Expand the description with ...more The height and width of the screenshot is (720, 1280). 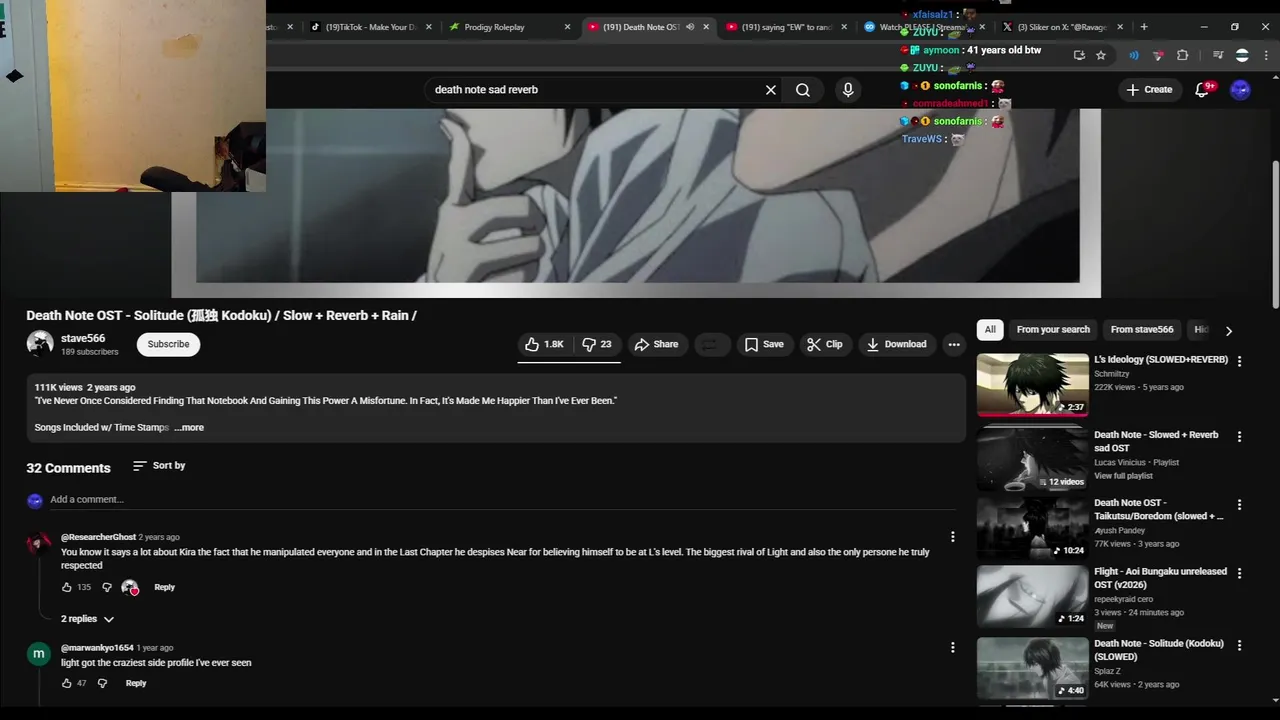click(x=189, y=427)
